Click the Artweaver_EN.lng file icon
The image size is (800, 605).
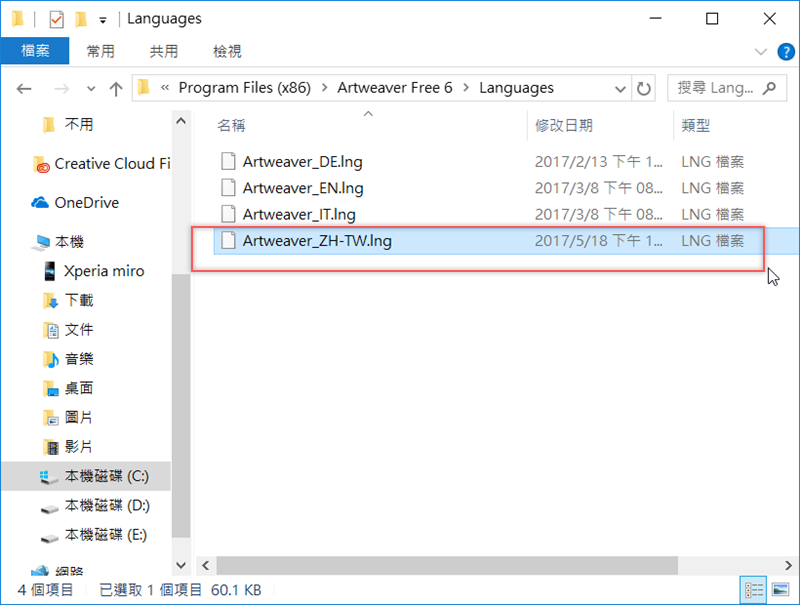pos(228,188)
